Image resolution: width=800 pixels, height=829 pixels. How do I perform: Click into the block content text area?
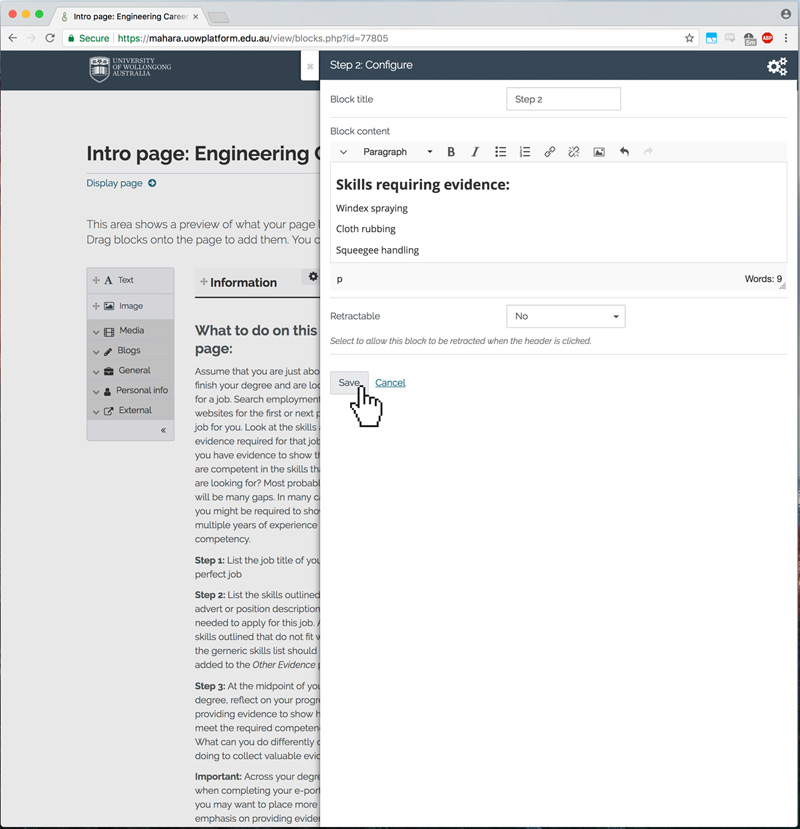pos(558,213)
